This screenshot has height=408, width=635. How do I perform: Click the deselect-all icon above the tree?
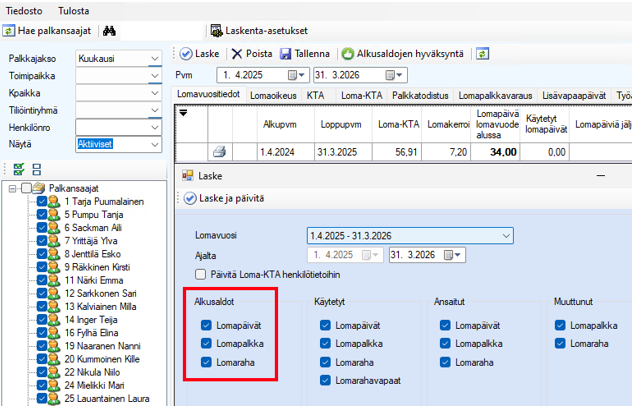(x=37, y=169)
